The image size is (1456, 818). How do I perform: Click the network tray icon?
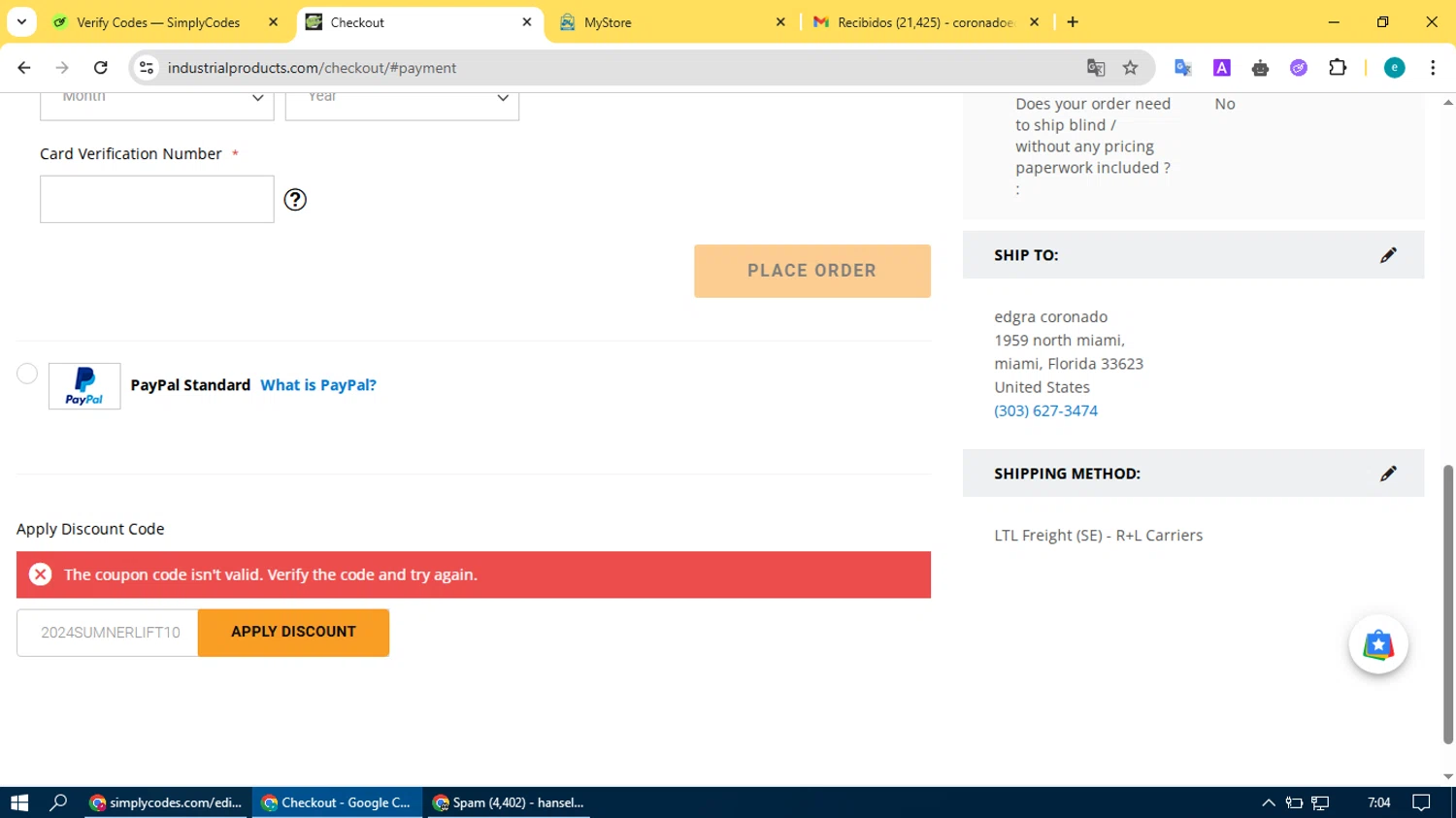click(1320, 802)
